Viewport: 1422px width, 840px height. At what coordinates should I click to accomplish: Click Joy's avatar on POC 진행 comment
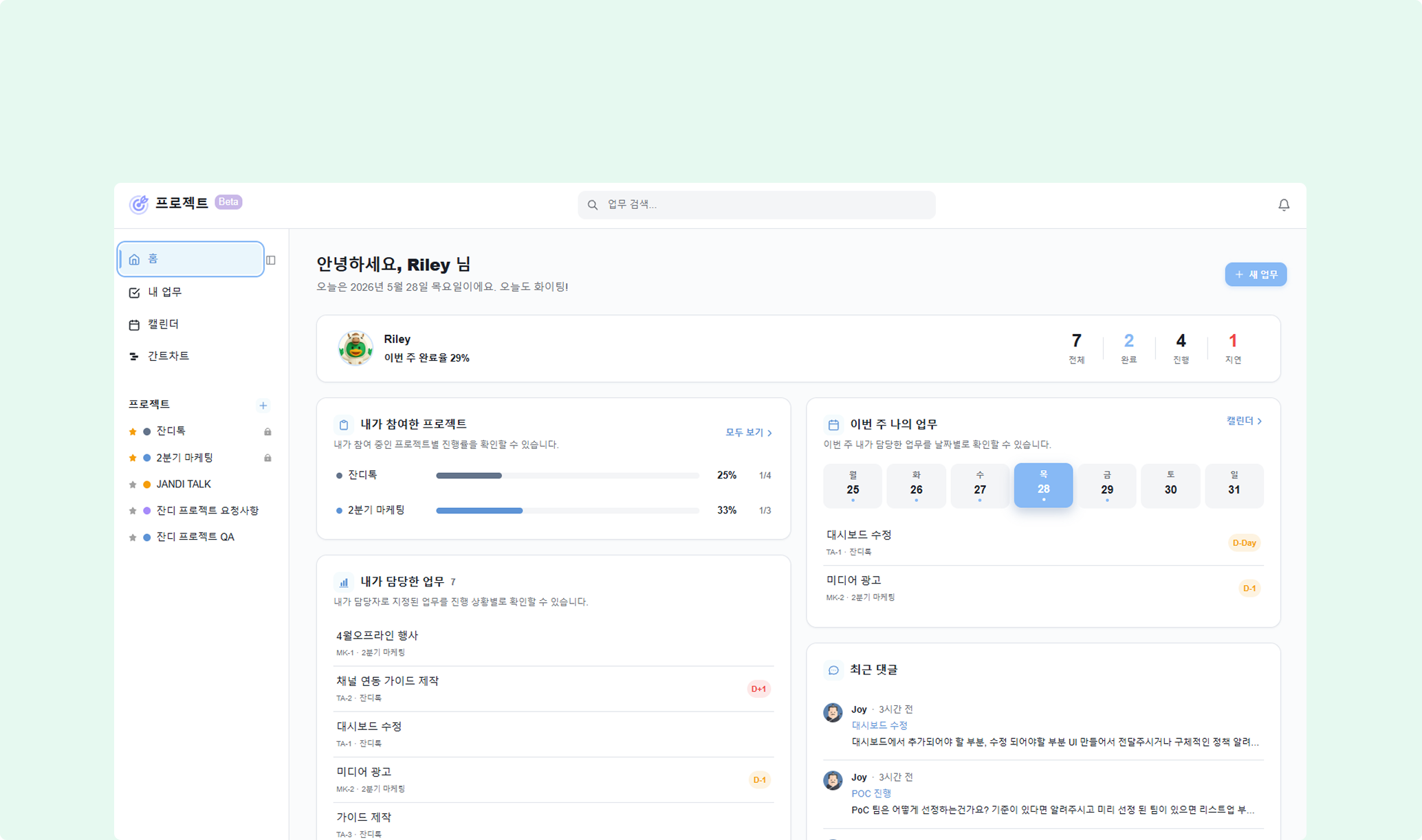click(833, 780)
